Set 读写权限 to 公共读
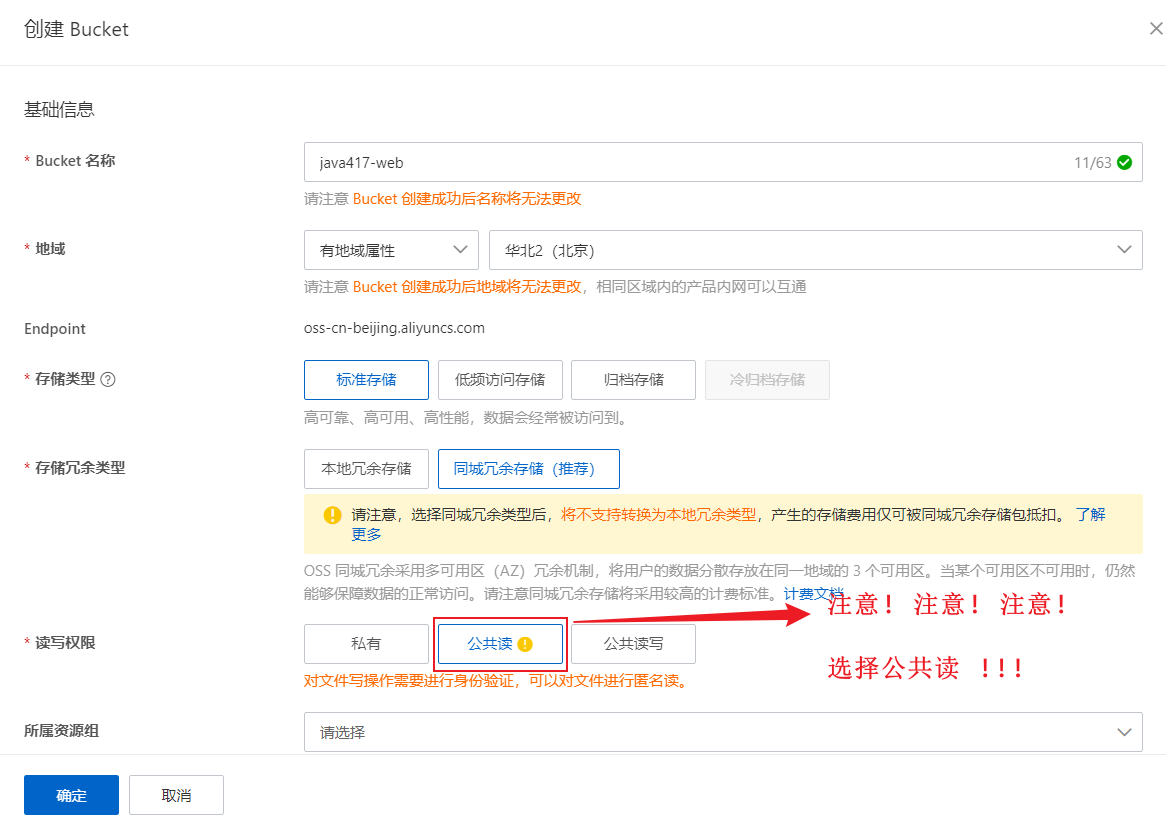The width and height of the screenshot is (1166, 826). (500, 644)
